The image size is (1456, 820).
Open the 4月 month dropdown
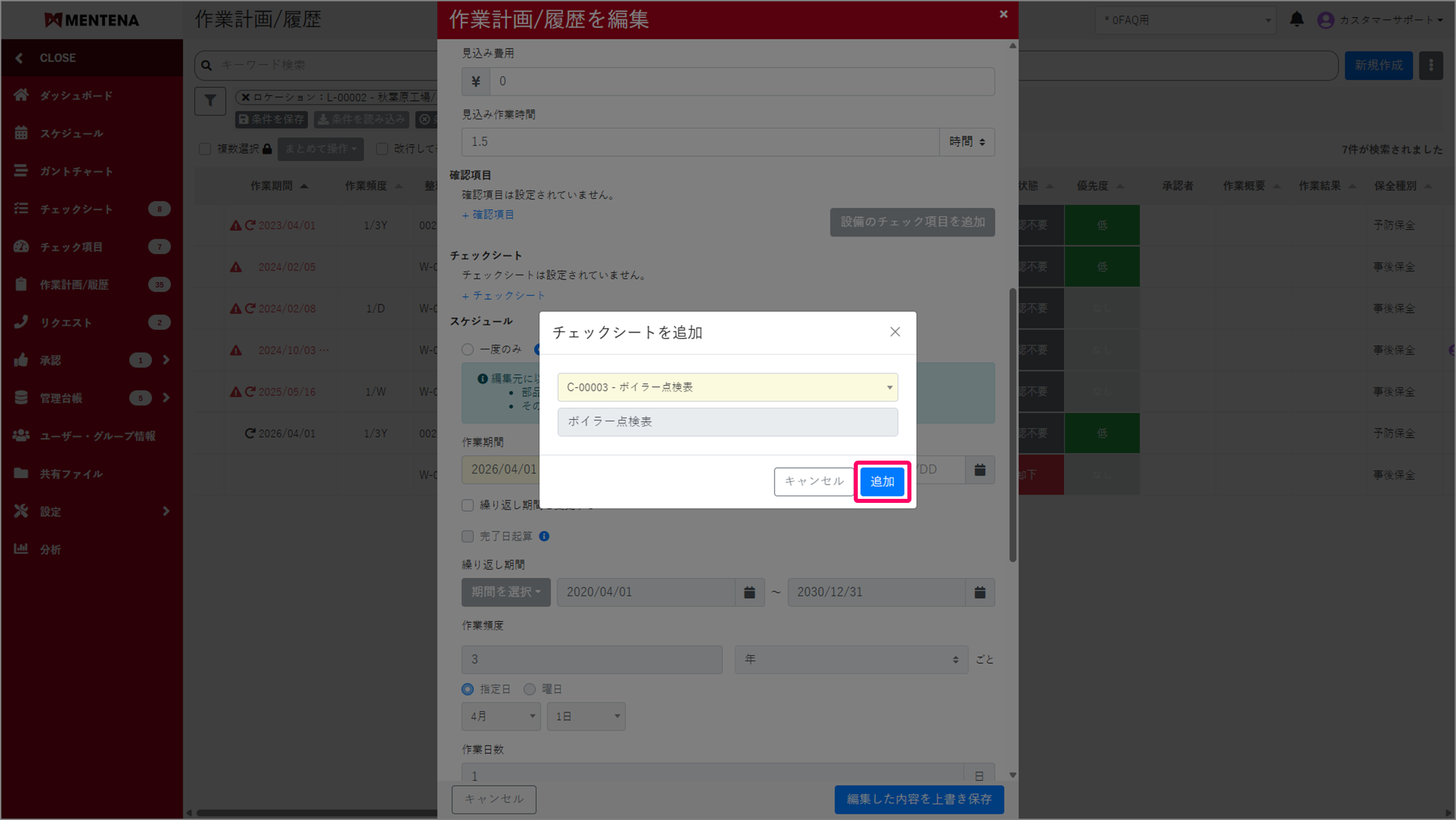pos(501,716)
